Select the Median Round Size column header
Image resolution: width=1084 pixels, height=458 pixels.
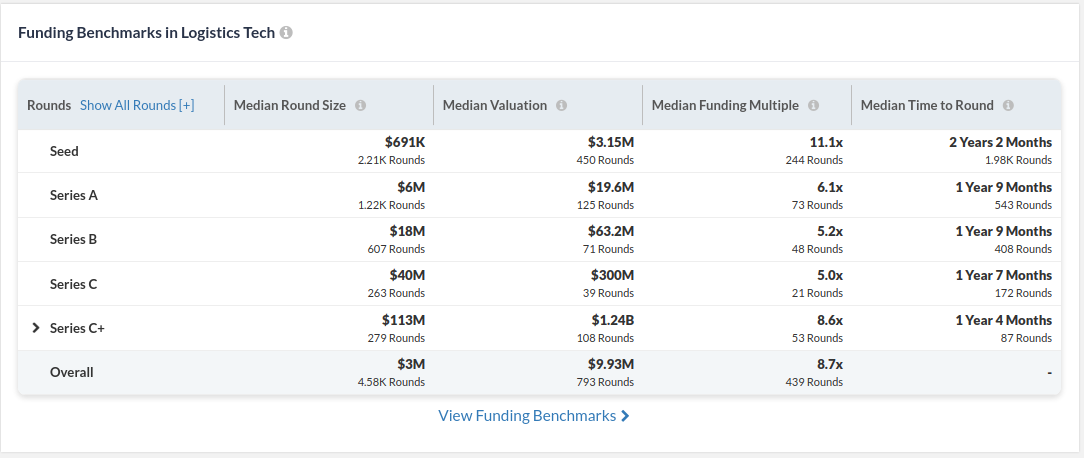click(x=290, y=105)
